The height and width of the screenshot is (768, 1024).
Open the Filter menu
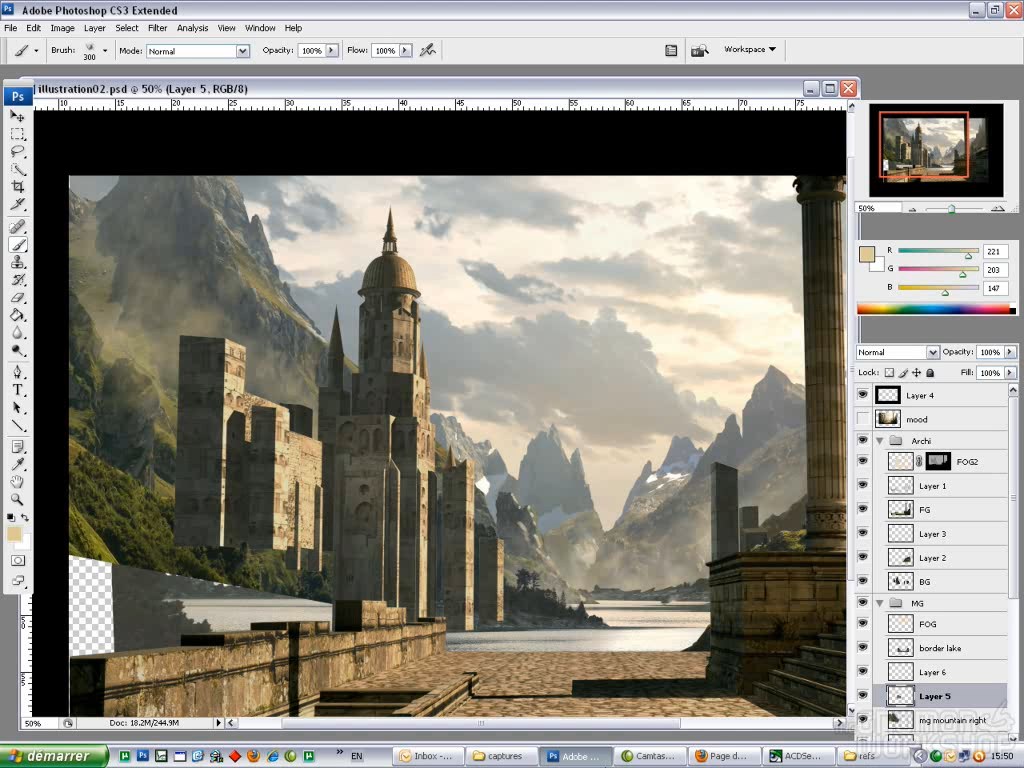(158, 28)
